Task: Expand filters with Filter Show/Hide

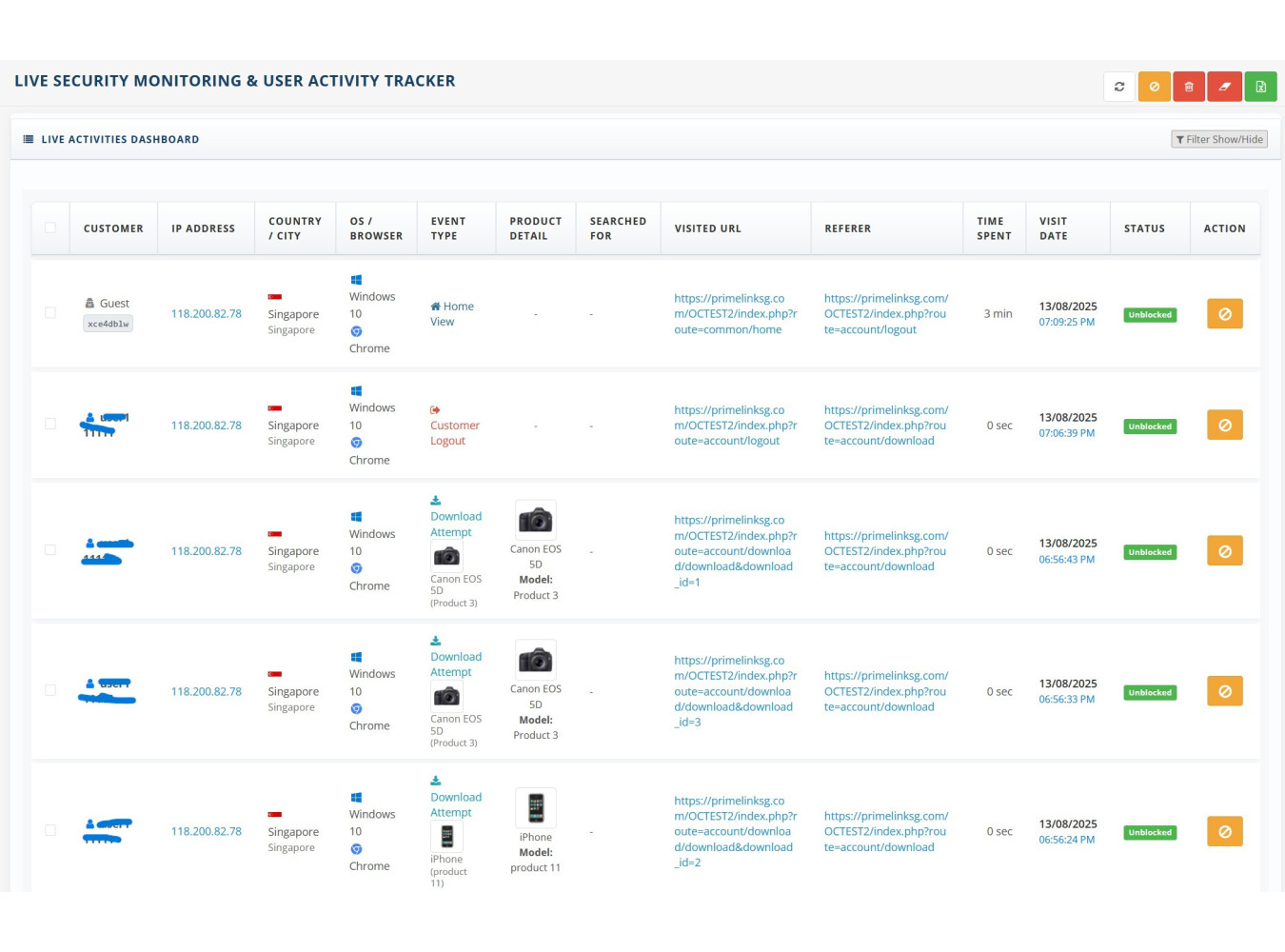Action: point(1218,139)
